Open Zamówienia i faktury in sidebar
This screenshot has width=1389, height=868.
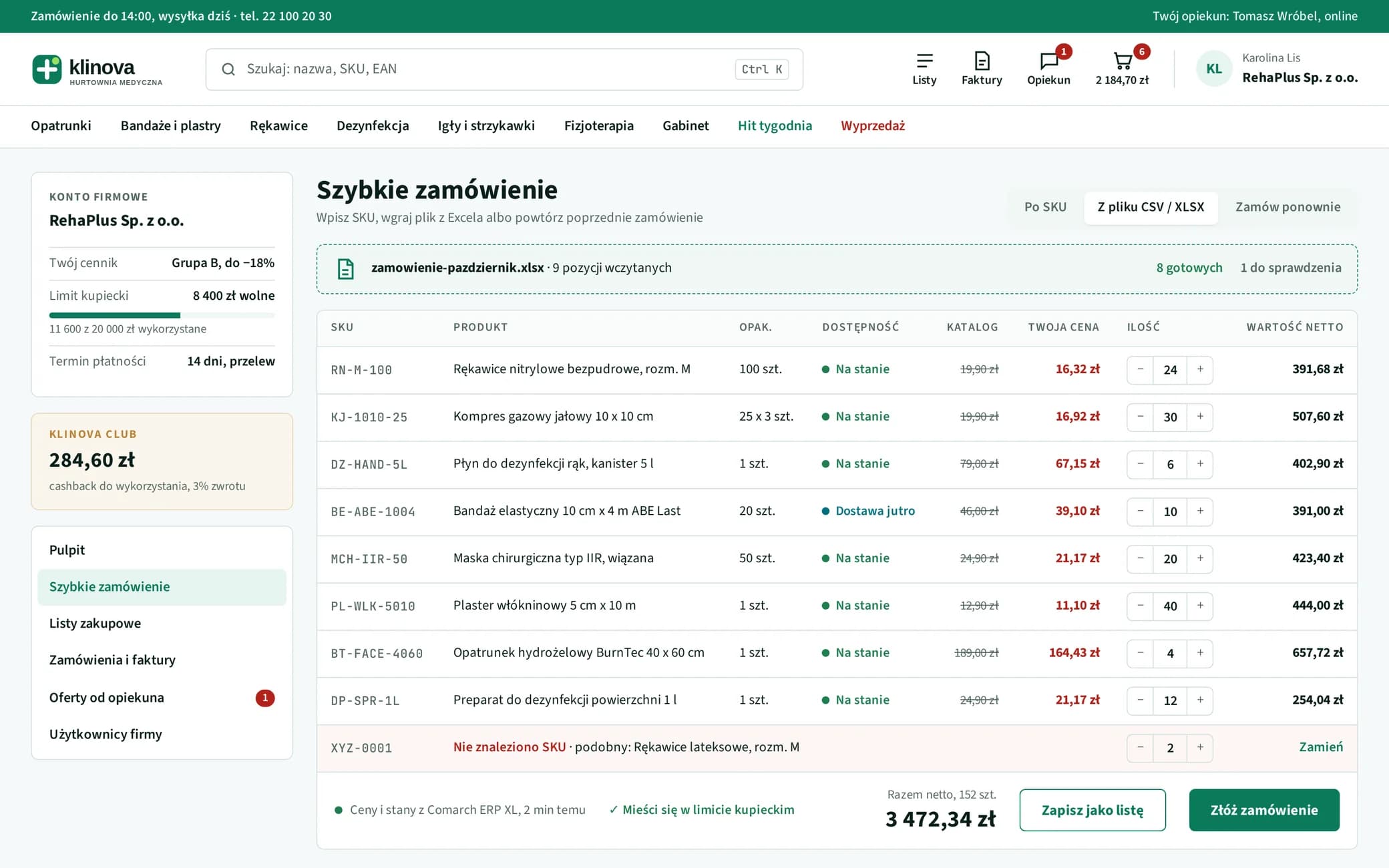[x=162, y=661]
